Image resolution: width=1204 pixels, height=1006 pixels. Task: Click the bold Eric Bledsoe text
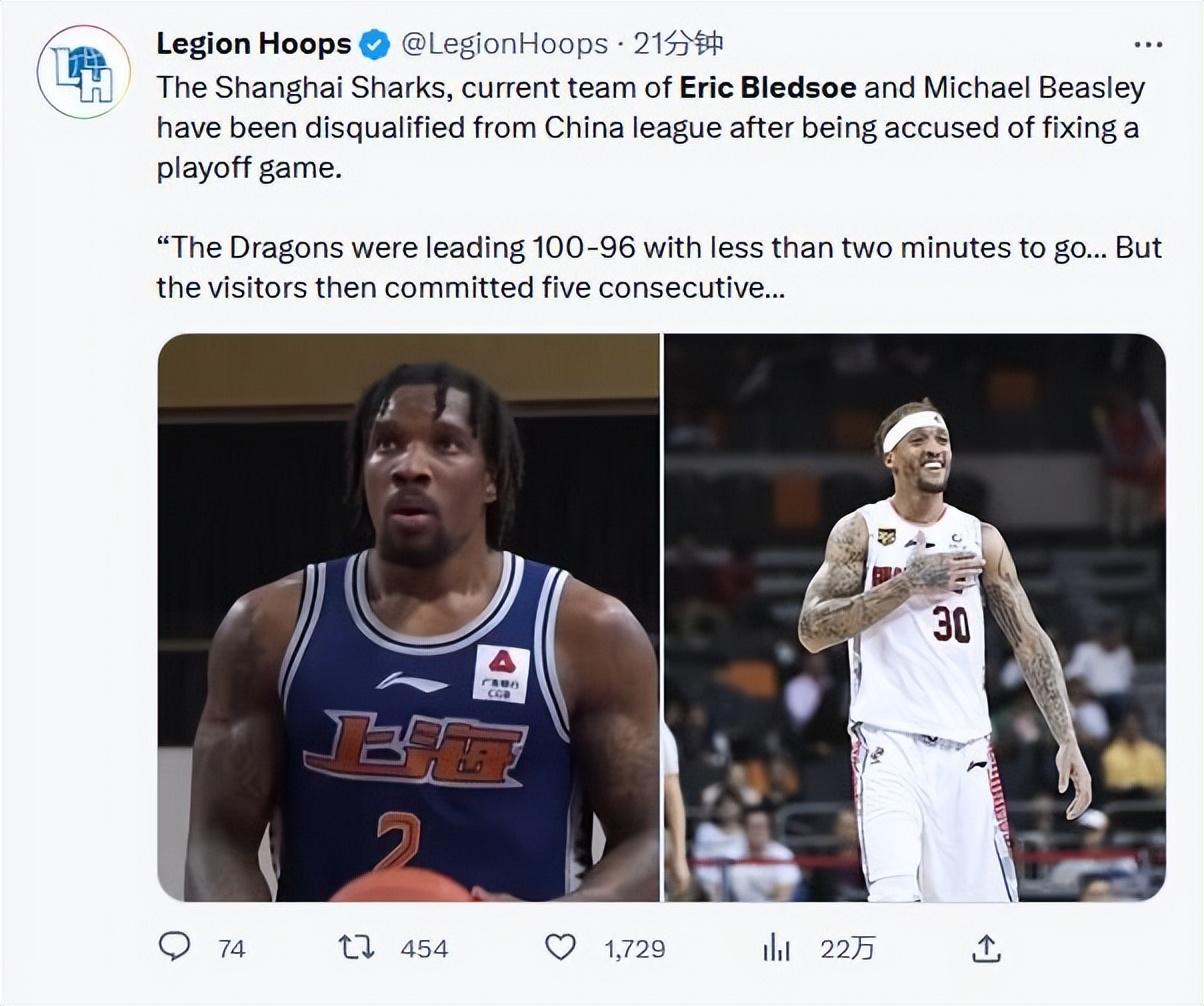coord(767,87)
